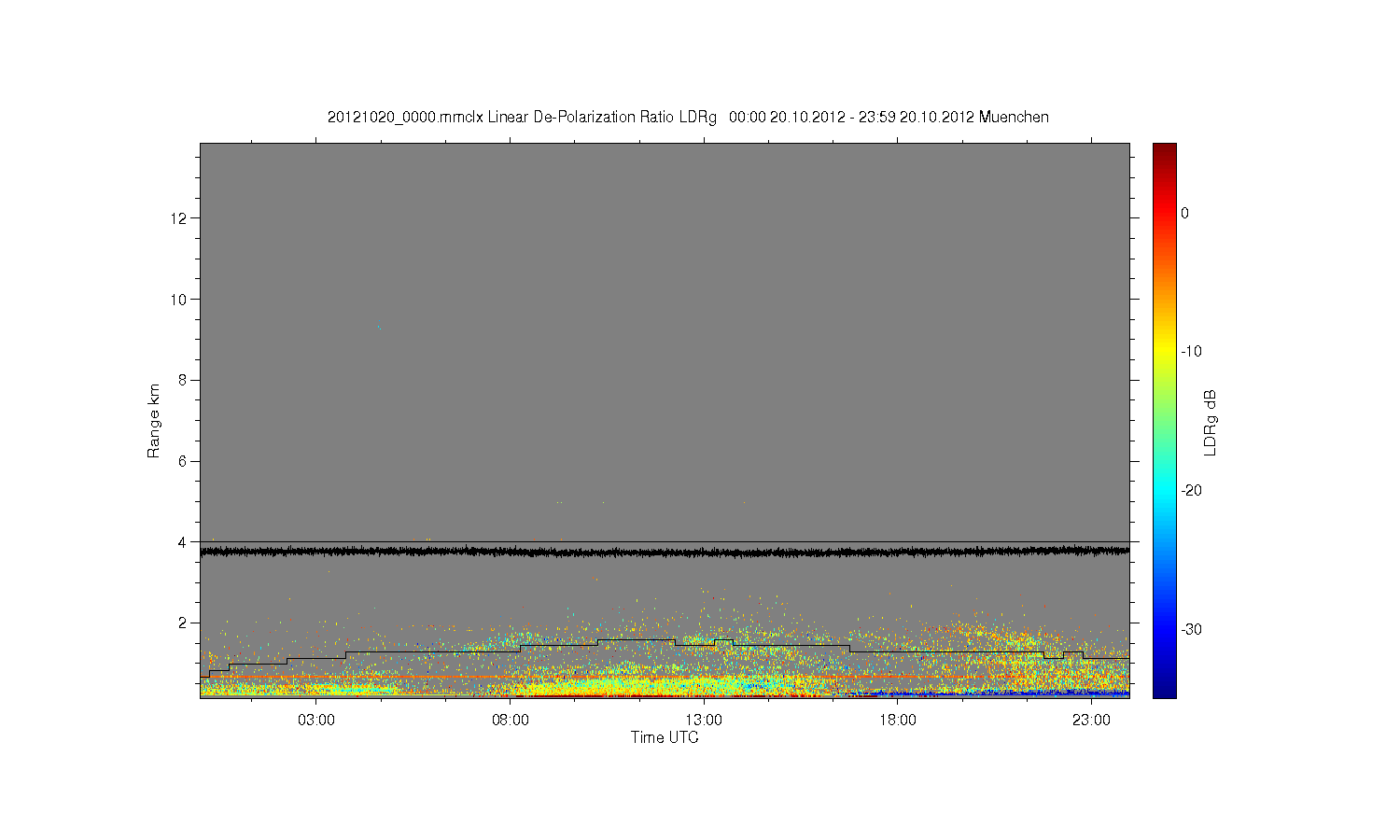Click the plot title text
1400x840 pixels.
[688, 118]
